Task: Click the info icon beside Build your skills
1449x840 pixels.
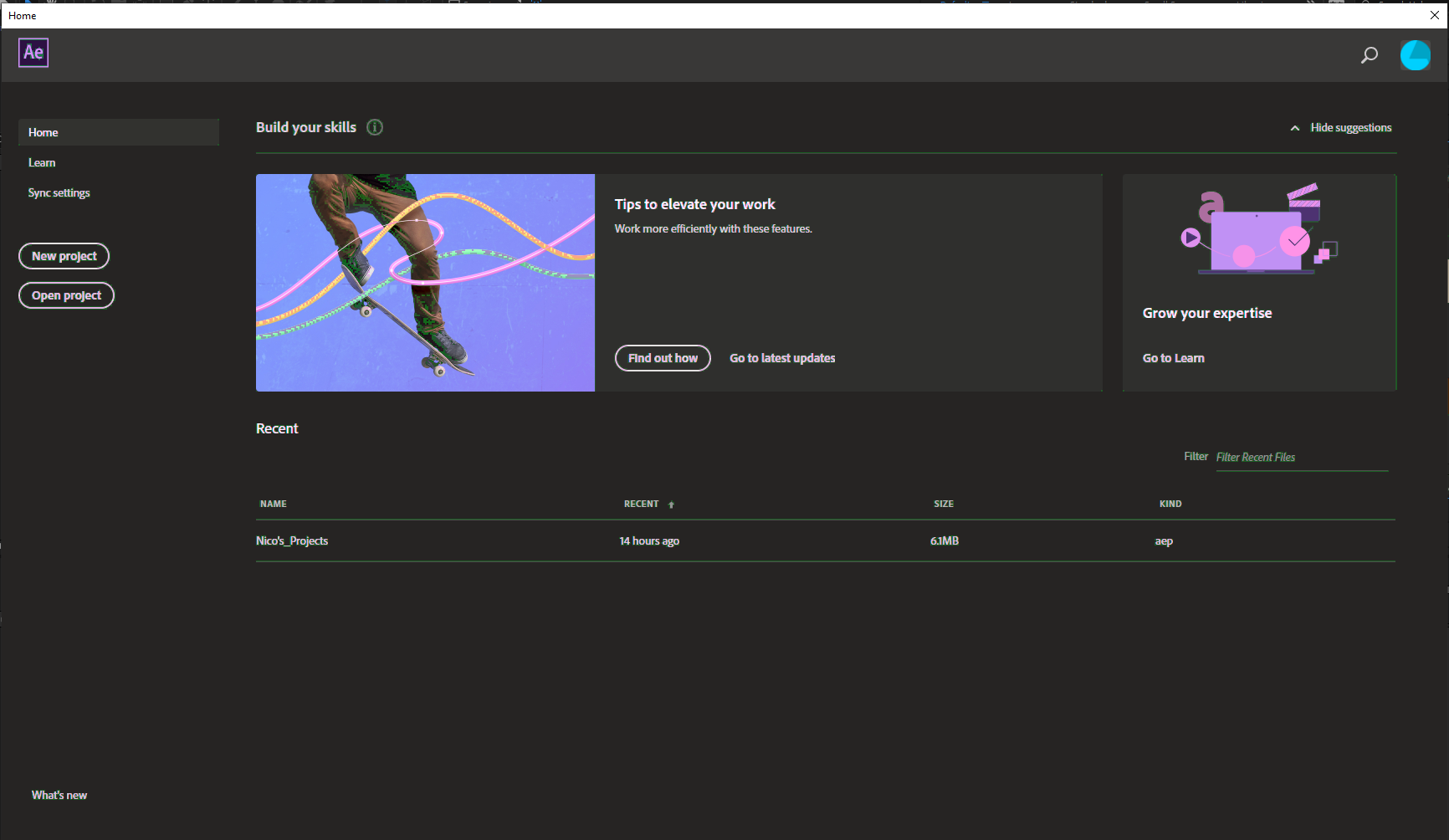Action: [x=374, y=127]
